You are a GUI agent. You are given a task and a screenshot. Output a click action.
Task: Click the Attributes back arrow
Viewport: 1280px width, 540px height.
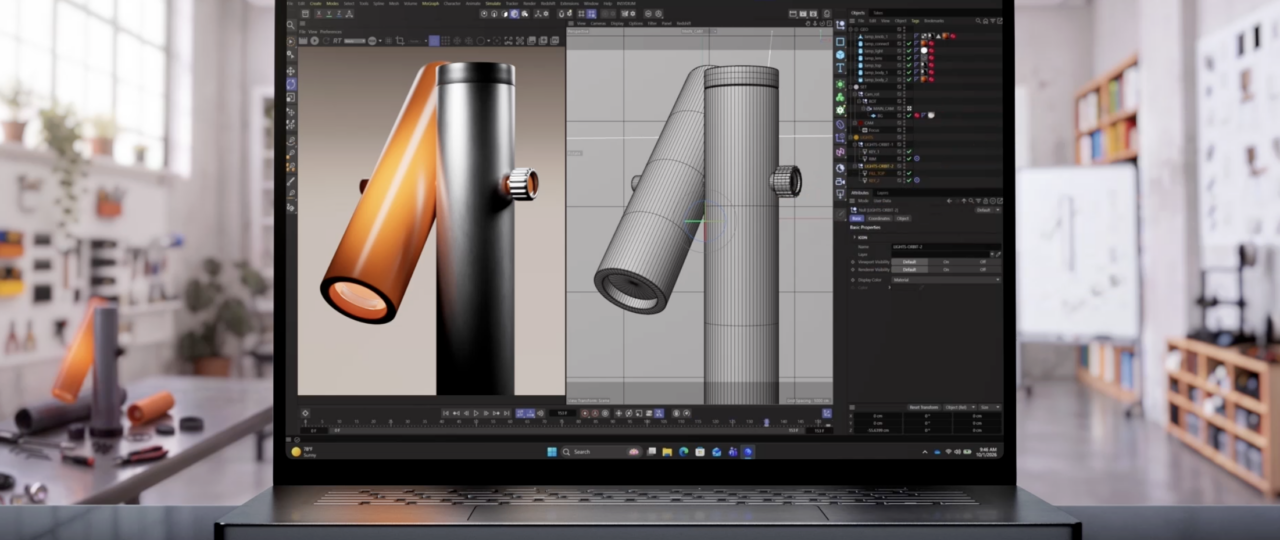point(949,201)
